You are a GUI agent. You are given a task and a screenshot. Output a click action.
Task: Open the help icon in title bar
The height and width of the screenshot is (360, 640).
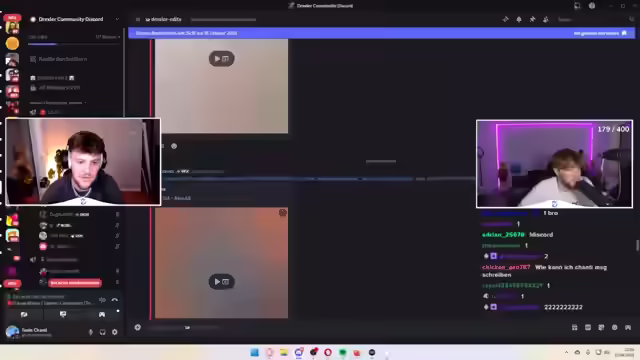click(x=592, y=6)
